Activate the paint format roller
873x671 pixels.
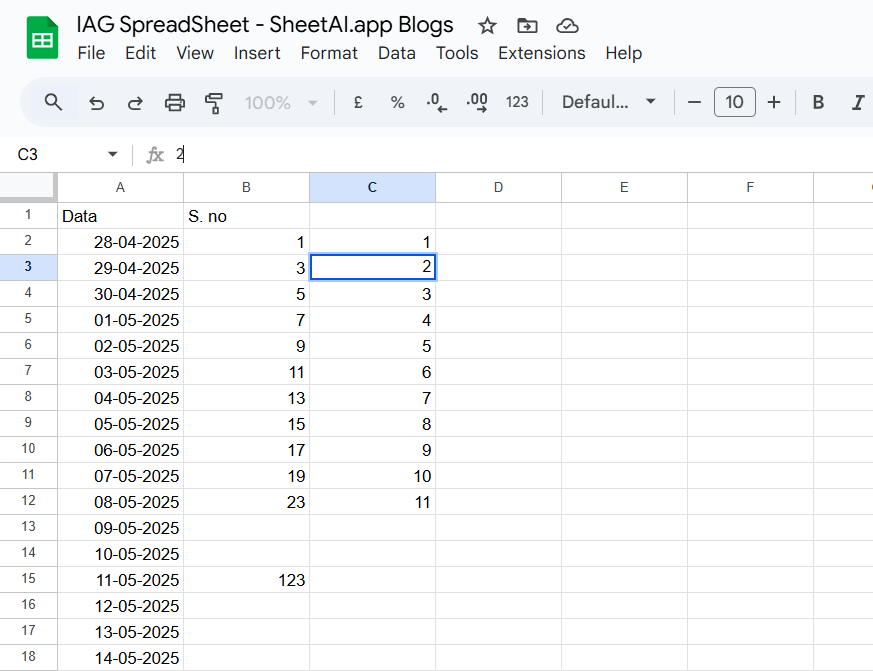(214, 103)
